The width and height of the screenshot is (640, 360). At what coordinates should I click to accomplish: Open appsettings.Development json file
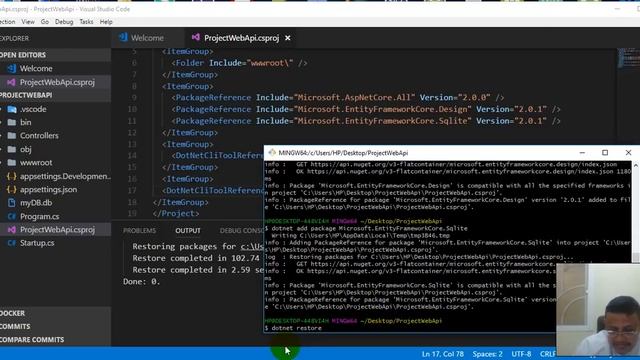(65, 176)
